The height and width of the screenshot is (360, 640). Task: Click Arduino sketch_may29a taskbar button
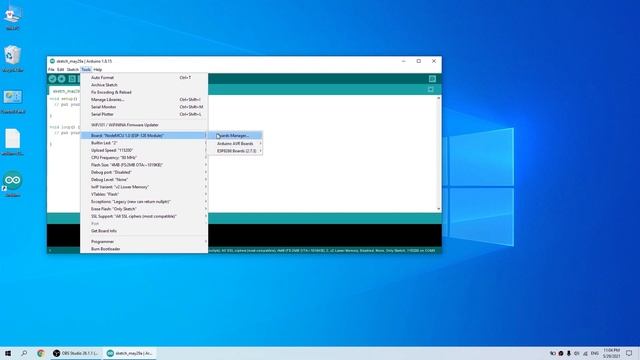[129, 353]
